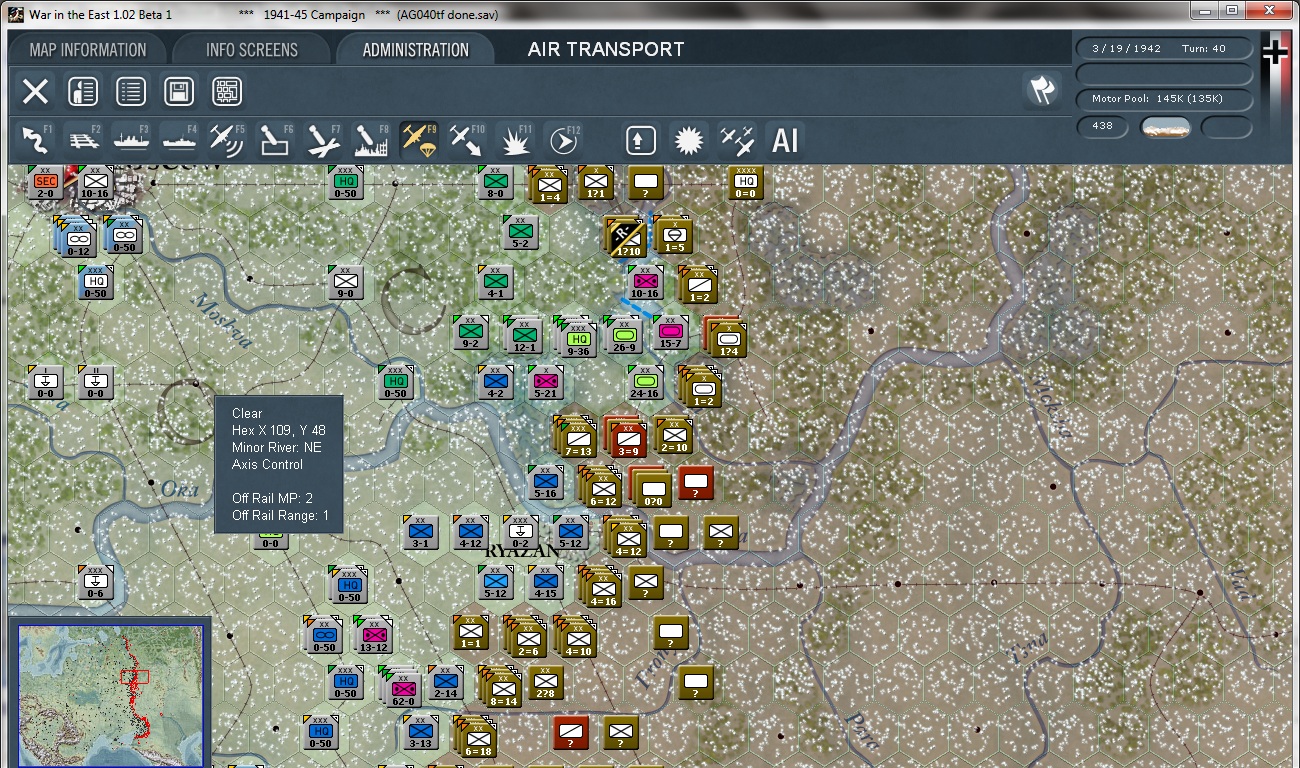Select the light green 24-16 unit
The height and width of the screenshot is (768, 1300).
[645, 382]
